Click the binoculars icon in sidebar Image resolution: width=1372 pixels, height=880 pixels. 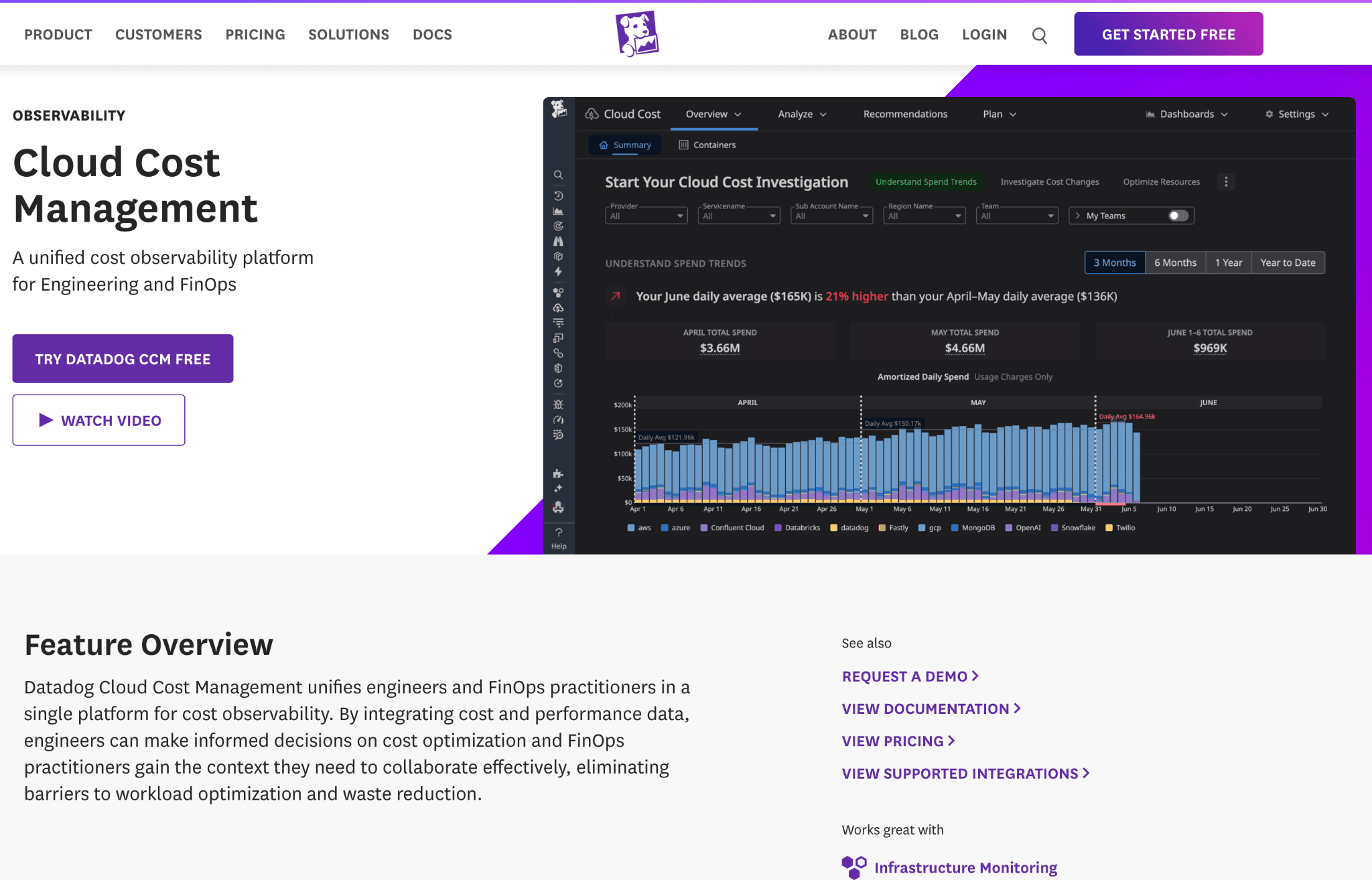[558, 241]
